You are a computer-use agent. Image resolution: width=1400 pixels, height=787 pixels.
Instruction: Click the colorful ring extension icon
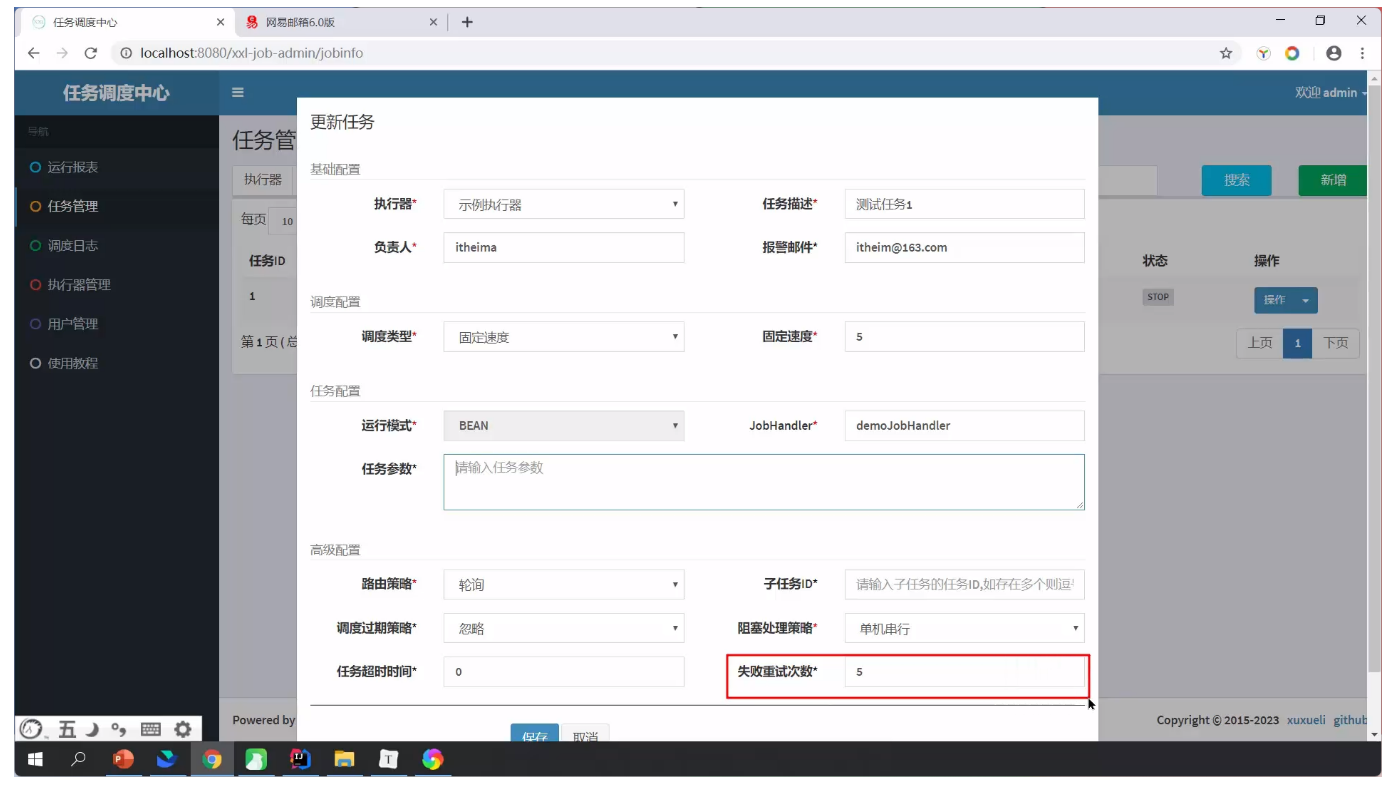point(1292,53)
